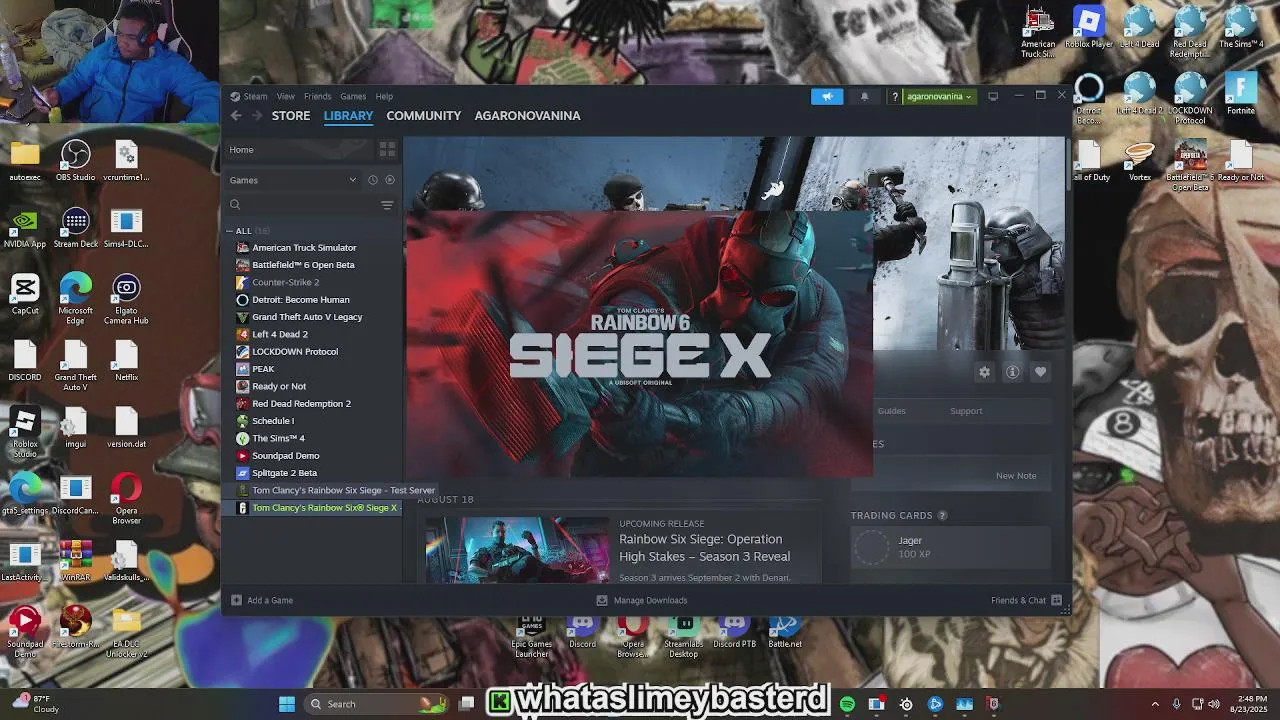Click Add a Game
This screenshot has height=720, width=1280.
[x=262, y=600]
